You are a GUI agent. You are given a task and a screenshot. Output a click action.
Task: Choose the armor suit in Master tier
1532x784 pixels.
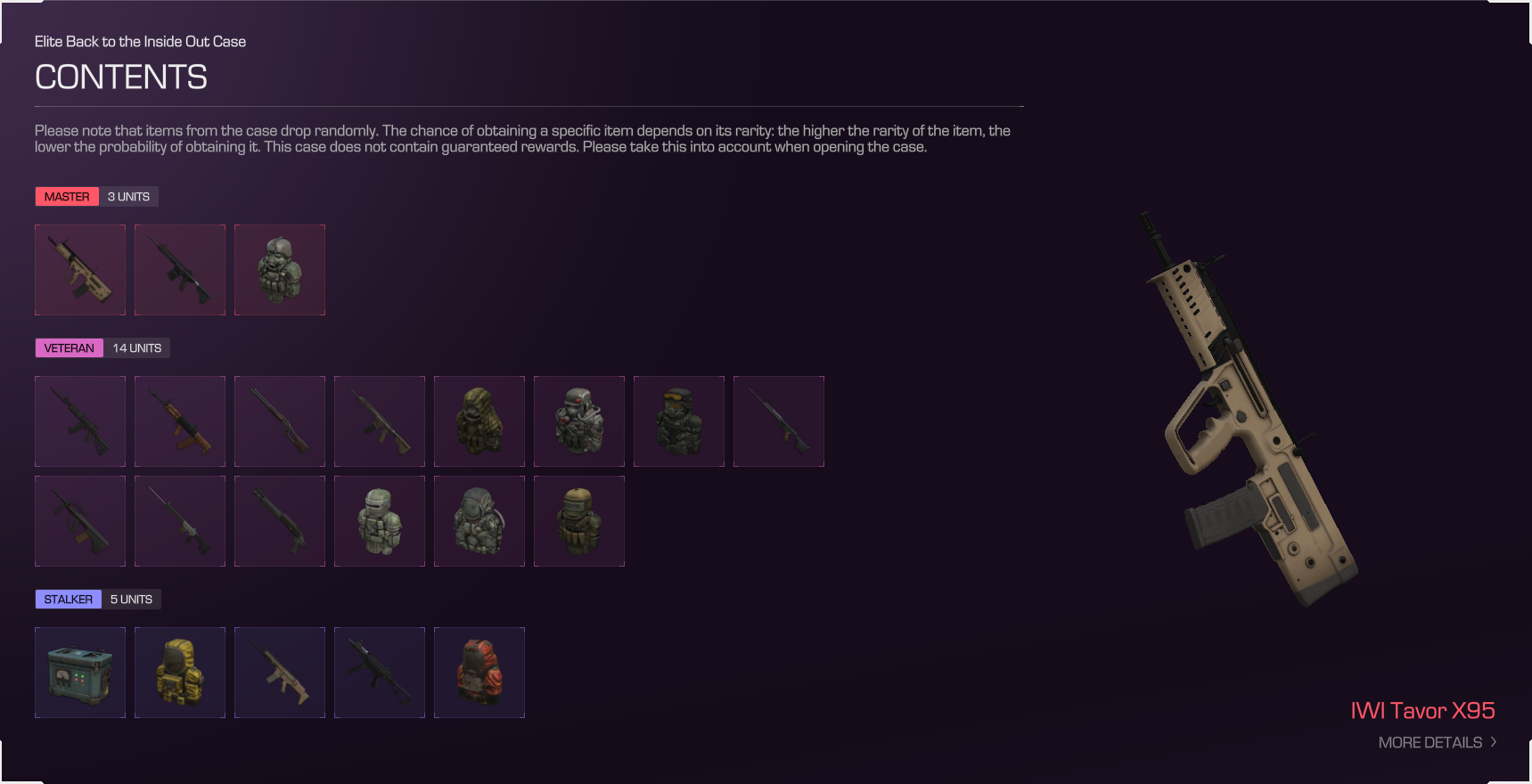[x=280, y=270]
